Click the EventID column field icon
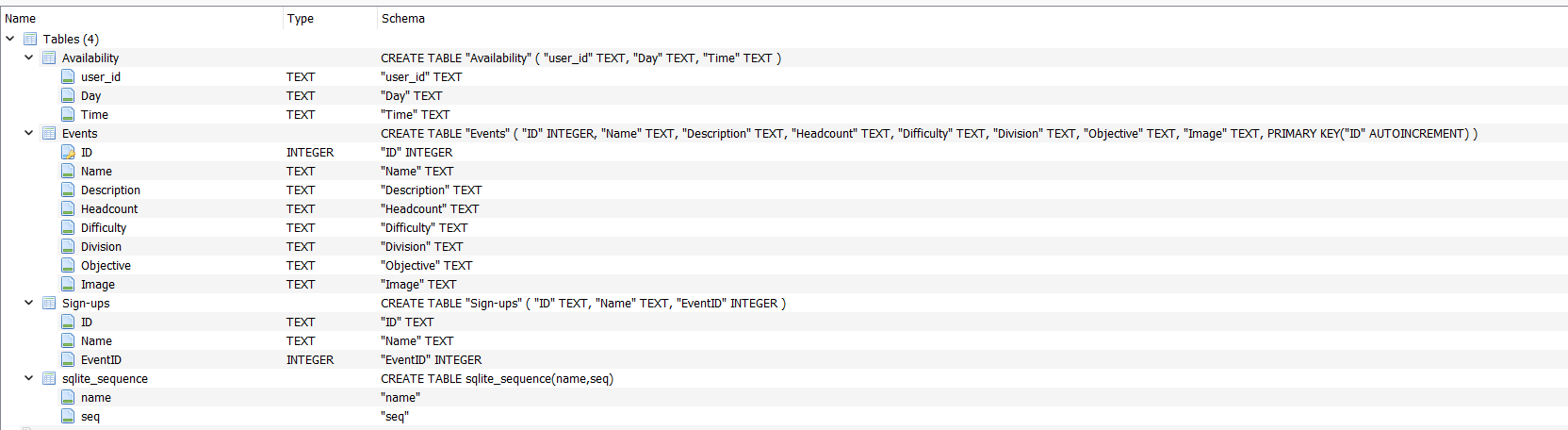Image resolution: width=1568 pixels, height=430 pixels. pyautogui.click(x=68, y=359)
